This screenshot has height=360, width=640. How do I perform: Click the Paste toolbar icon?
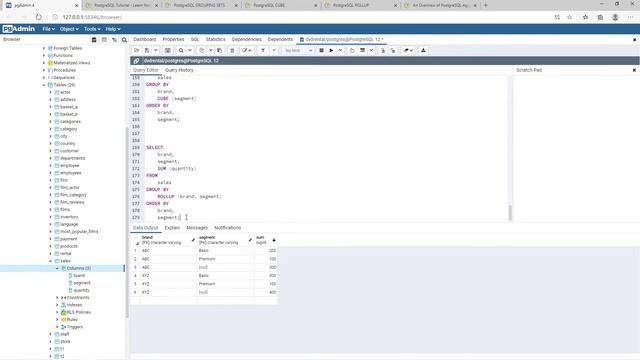click(220, 50)
